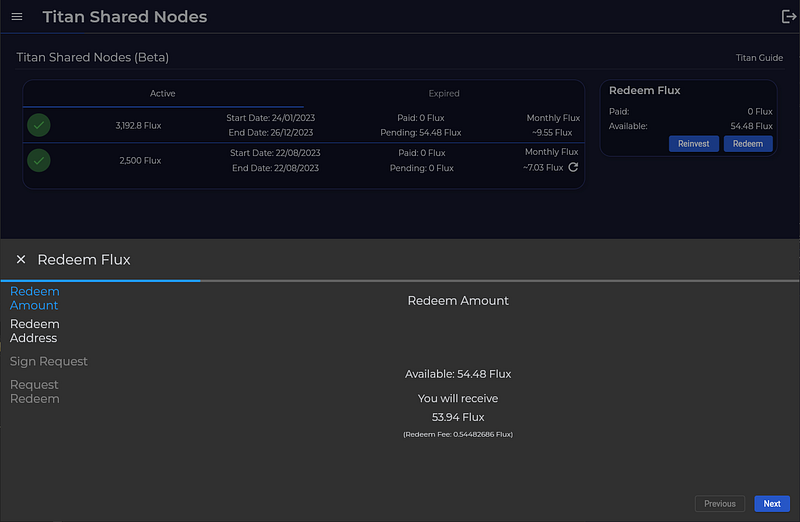This screenshot has width=800, height=522.
Task: Switch to the Active tab
Action: [x=163, y=93]
